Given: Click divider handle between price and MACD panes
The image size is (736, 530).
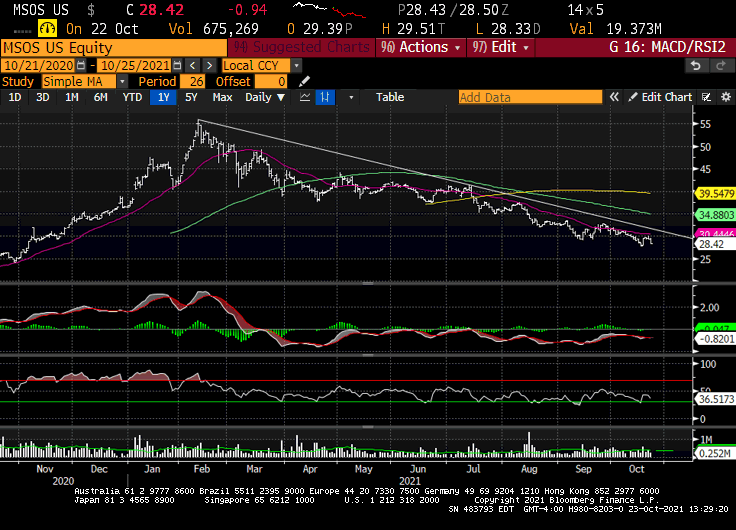Looking at the screenshot, I should click(368, 284).
